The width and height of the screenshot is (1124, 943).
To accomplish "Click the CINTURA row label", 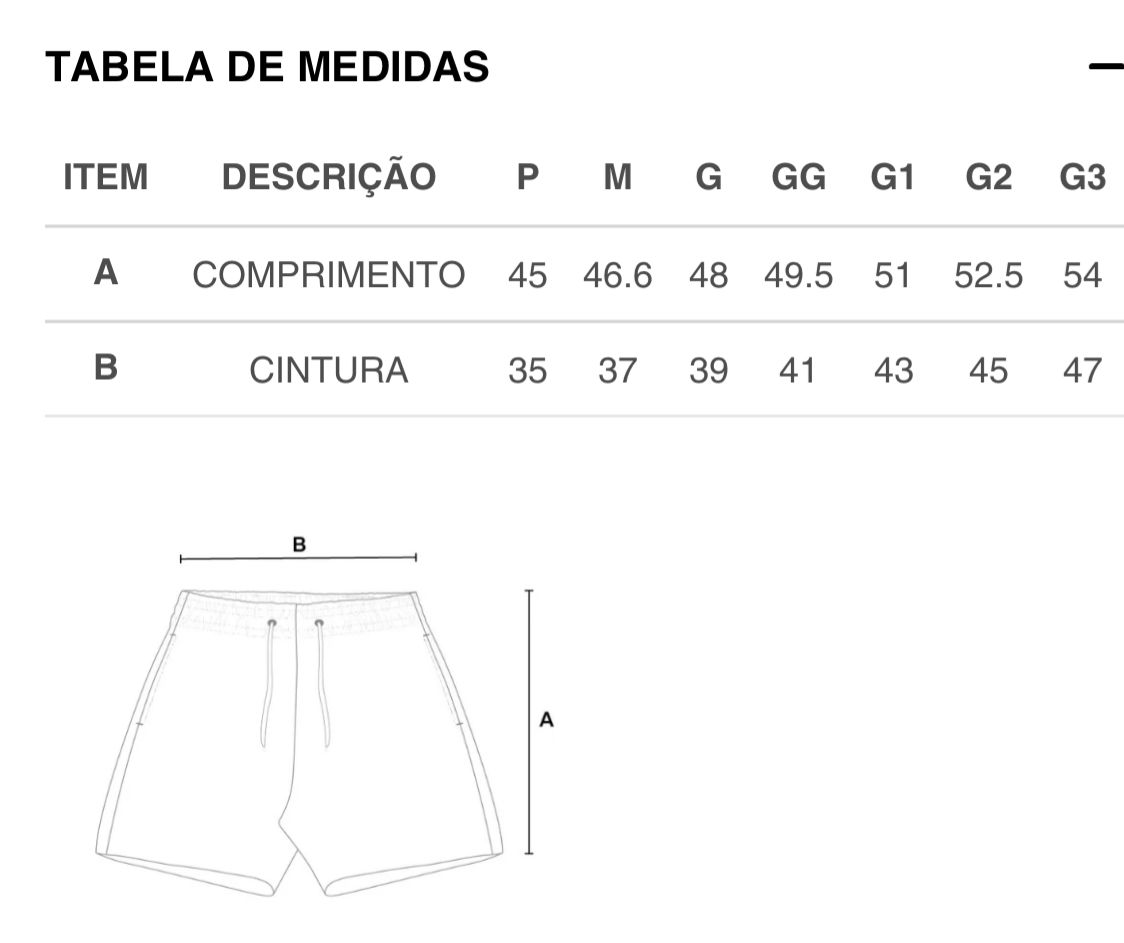I will pos(329,370).
